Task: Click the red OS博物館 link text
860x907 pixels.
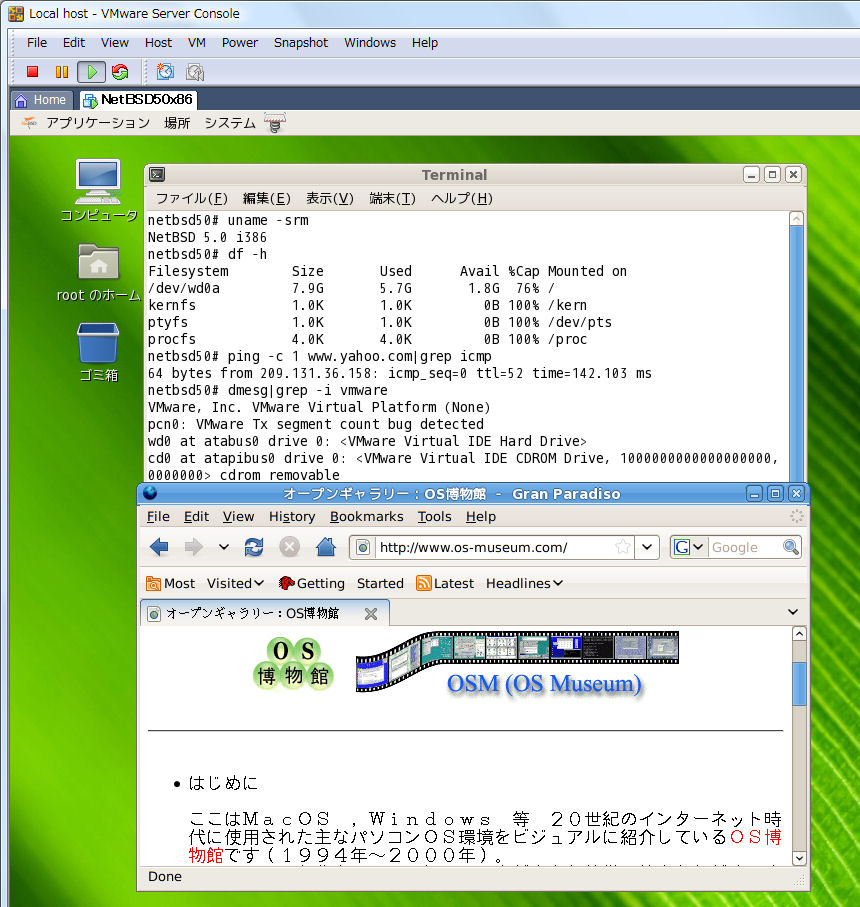Action: tap(755, 837)
